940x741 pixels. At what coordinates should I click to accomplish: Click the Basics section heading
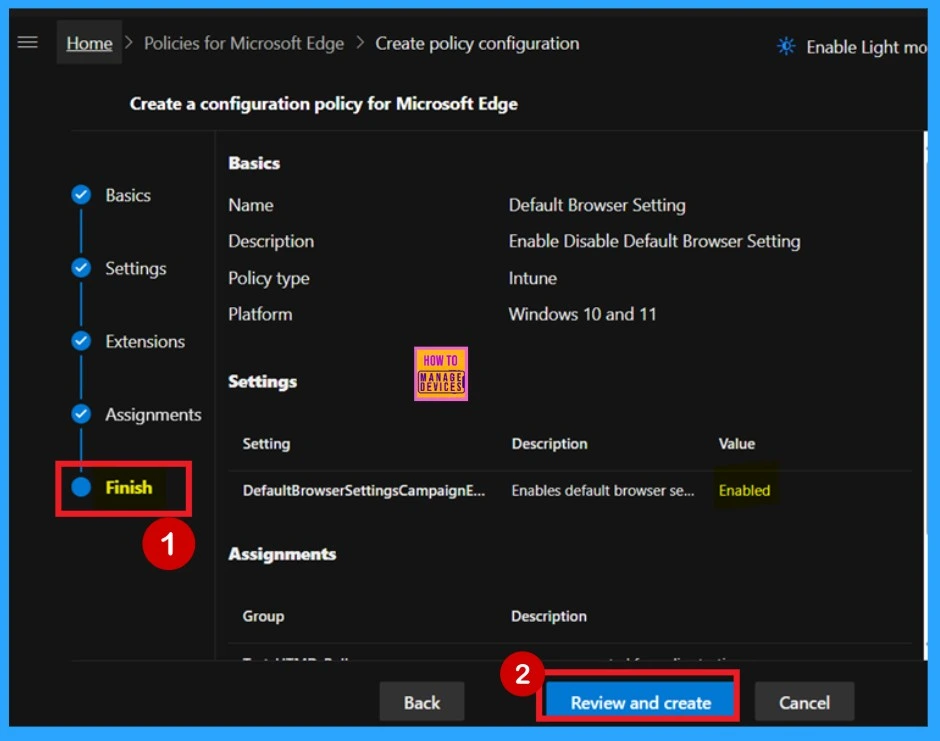(254, 163)
